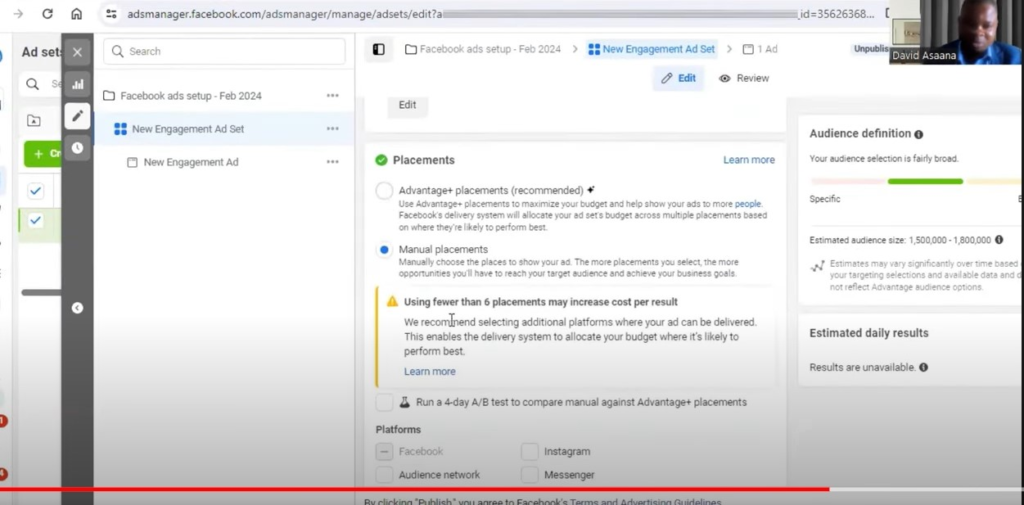Toggle the upper blue checkbox in left table
This screenshot has height=505, width=1024.
pyautogui.click(x=35, y=191)
